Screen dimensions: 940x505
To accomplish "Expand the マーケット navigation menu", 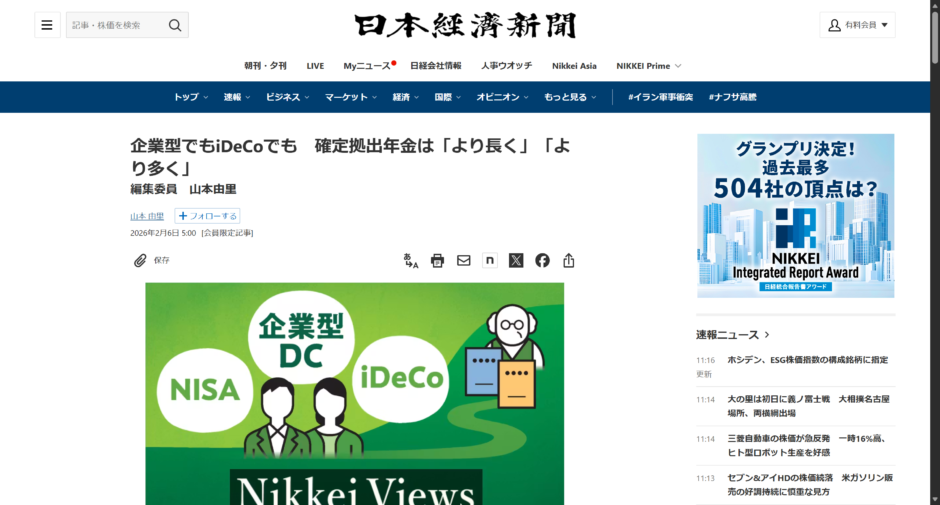I will (351, 97).
